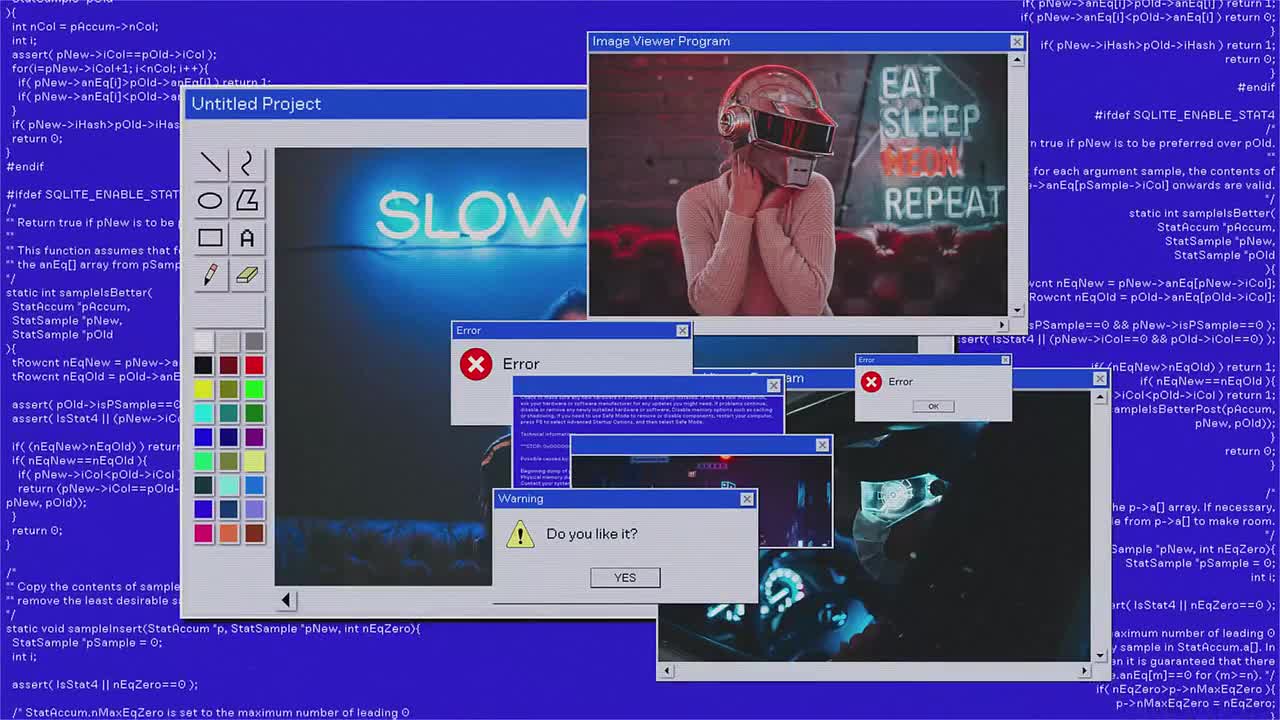Click the down arrow on the image viewer scrollbar
Image resolution: width=1280 pixels, height=720 pixels.
[1017, 310]
